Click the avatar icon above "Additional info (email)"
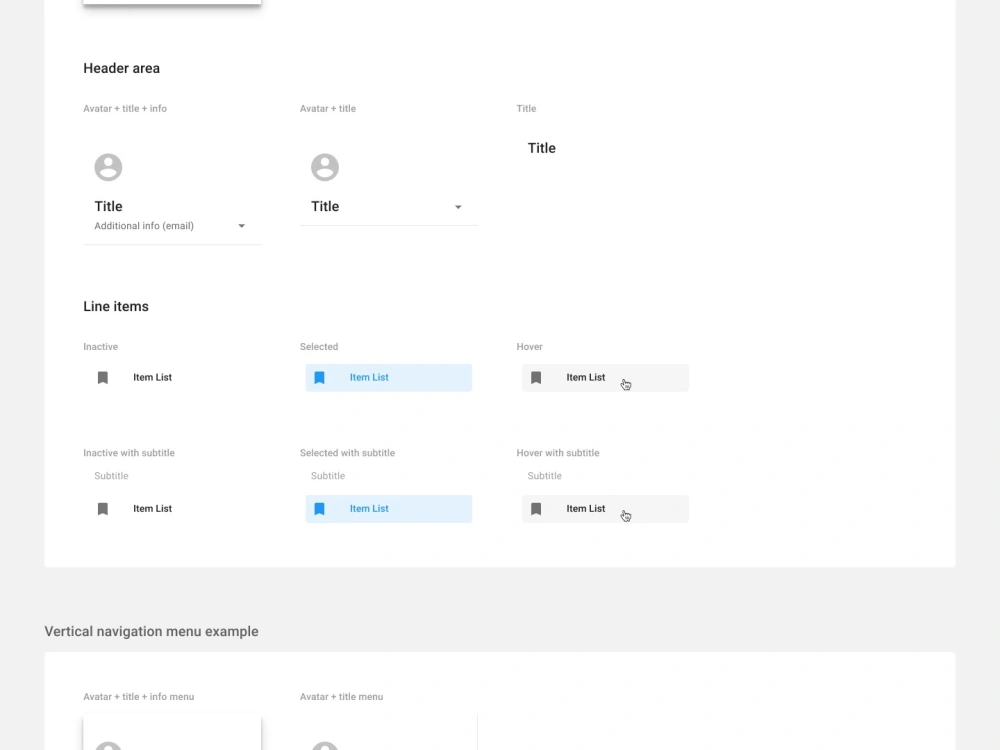The image size is (1000, 750). 108,167
